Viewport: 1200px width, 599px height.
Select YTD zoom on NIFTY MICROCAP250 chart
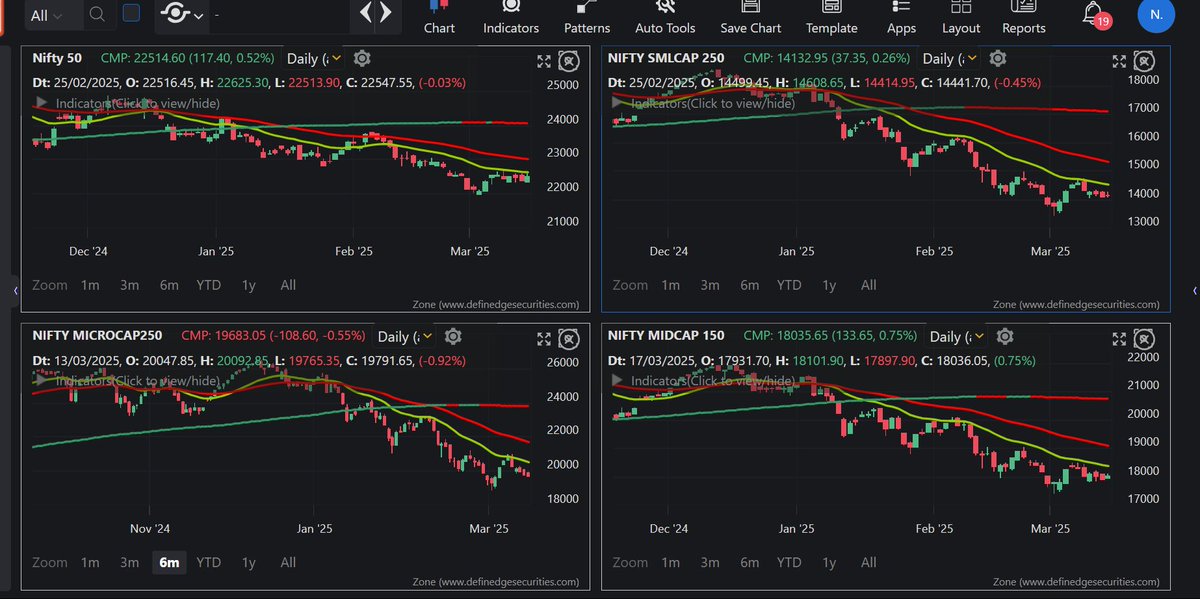coord(209,562)
